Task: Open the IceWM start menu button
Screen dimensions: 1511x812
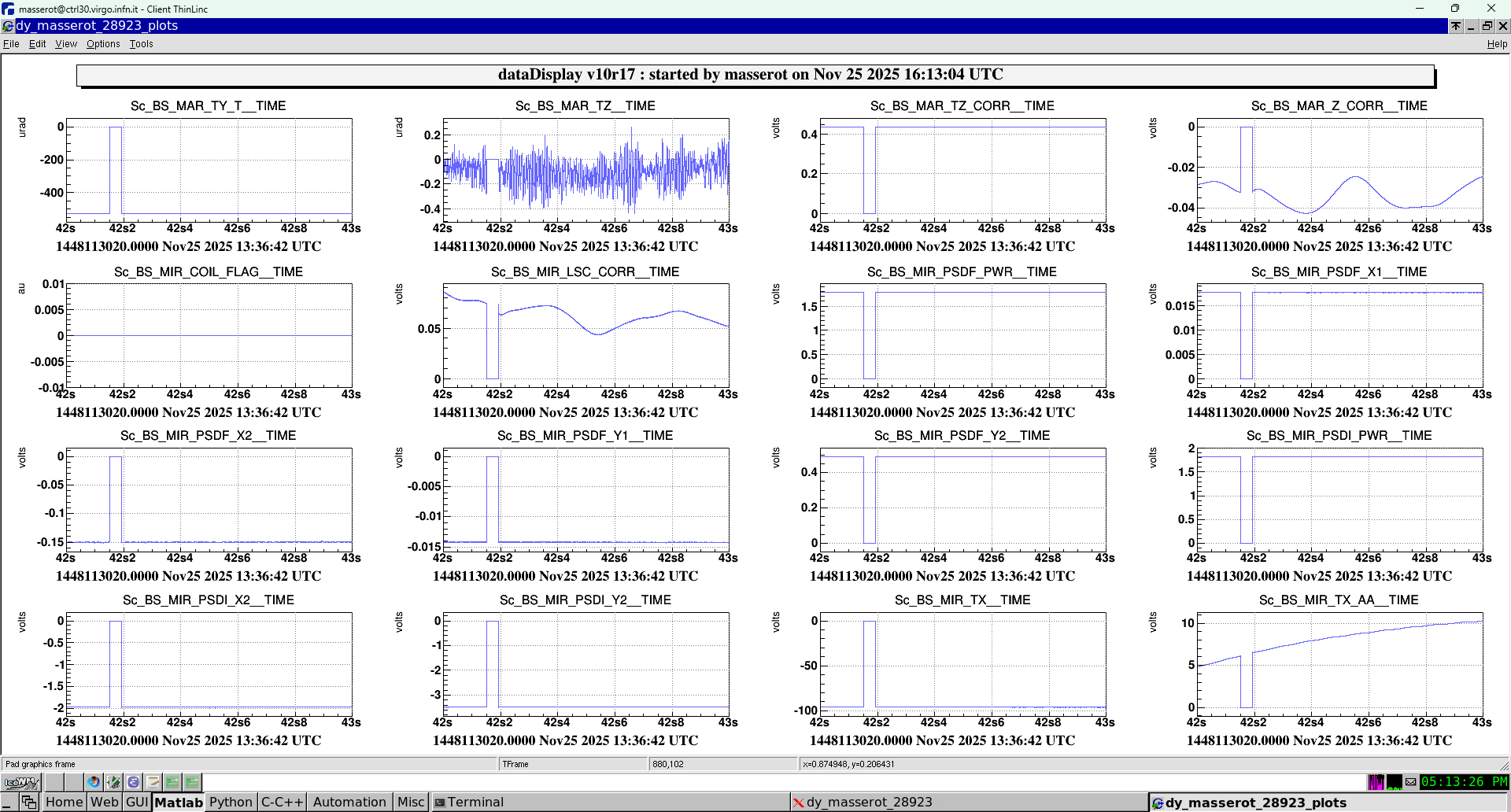Action: pyautogui.click(x=21, y=782)
